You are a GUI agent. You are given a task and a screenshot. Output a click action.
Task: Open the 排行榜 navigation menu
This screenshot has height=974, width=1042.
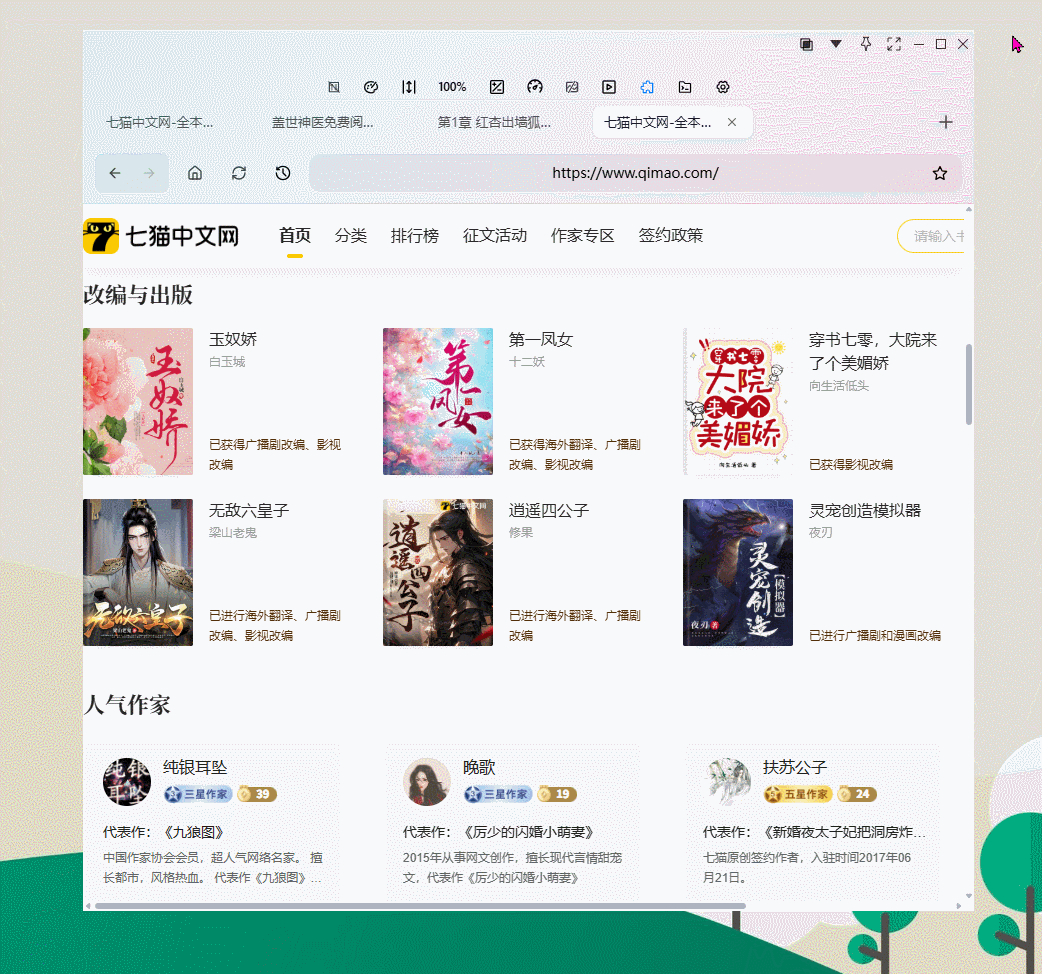pos(415,236)
